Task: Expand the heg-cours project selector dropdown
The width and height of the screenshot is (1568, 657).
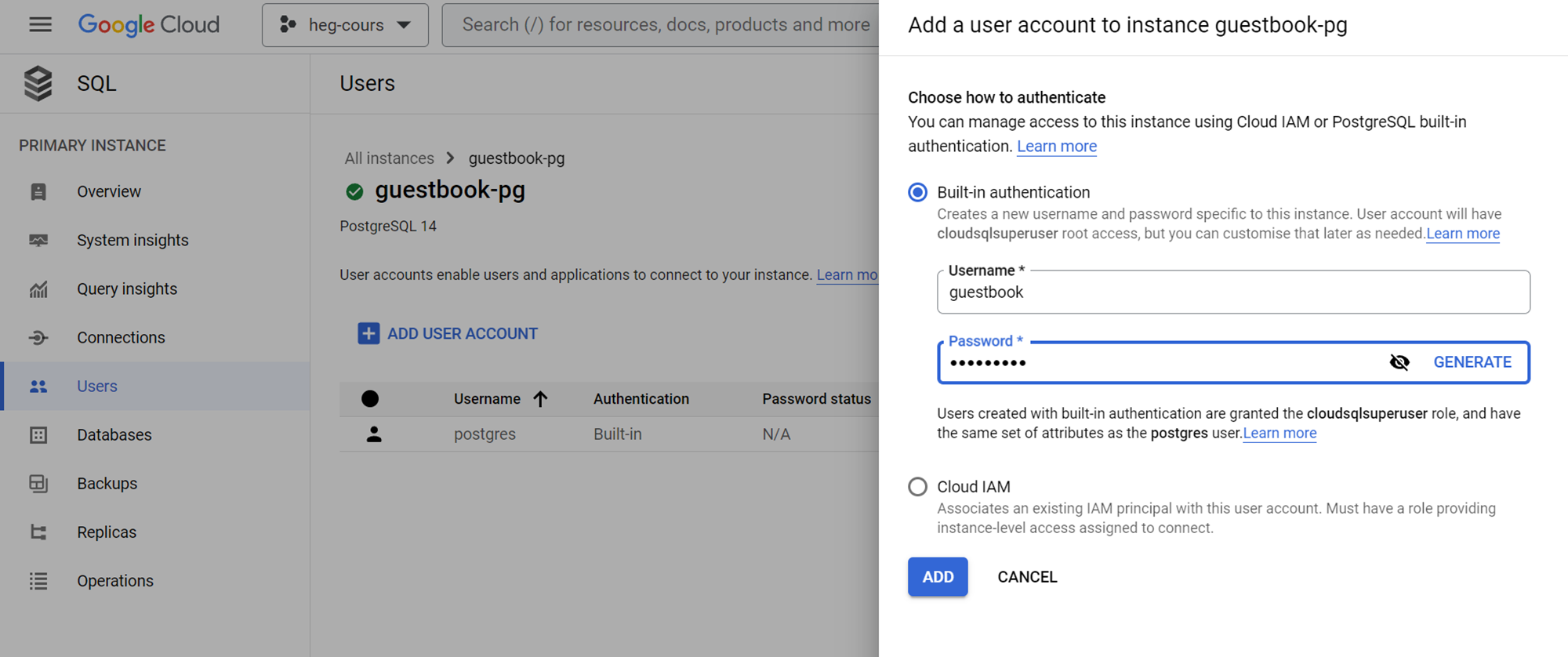Action: coord(345,25)
